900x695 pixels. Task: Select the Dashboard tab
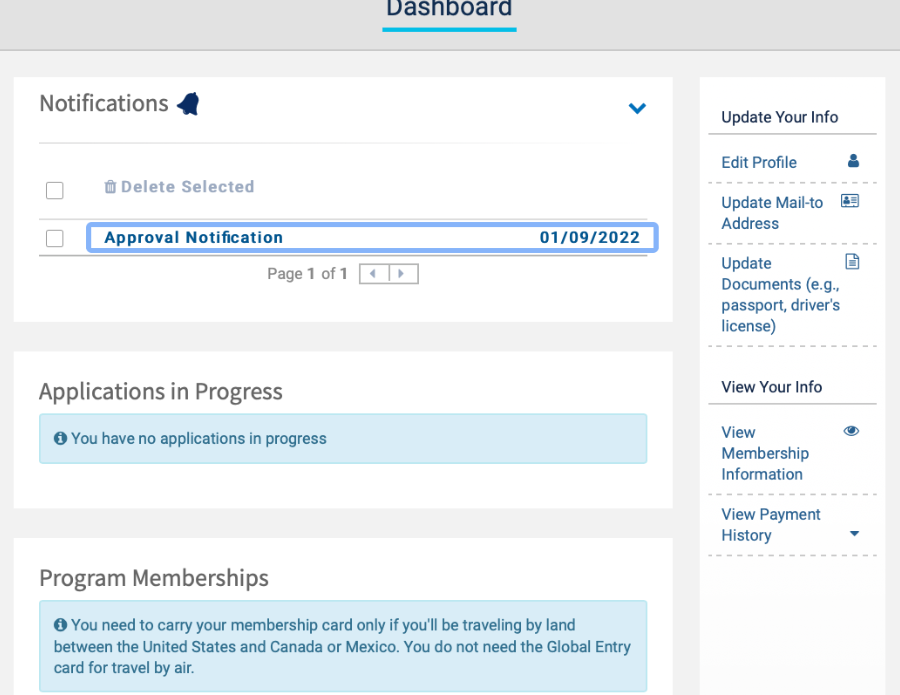click(x=449, y=10)
